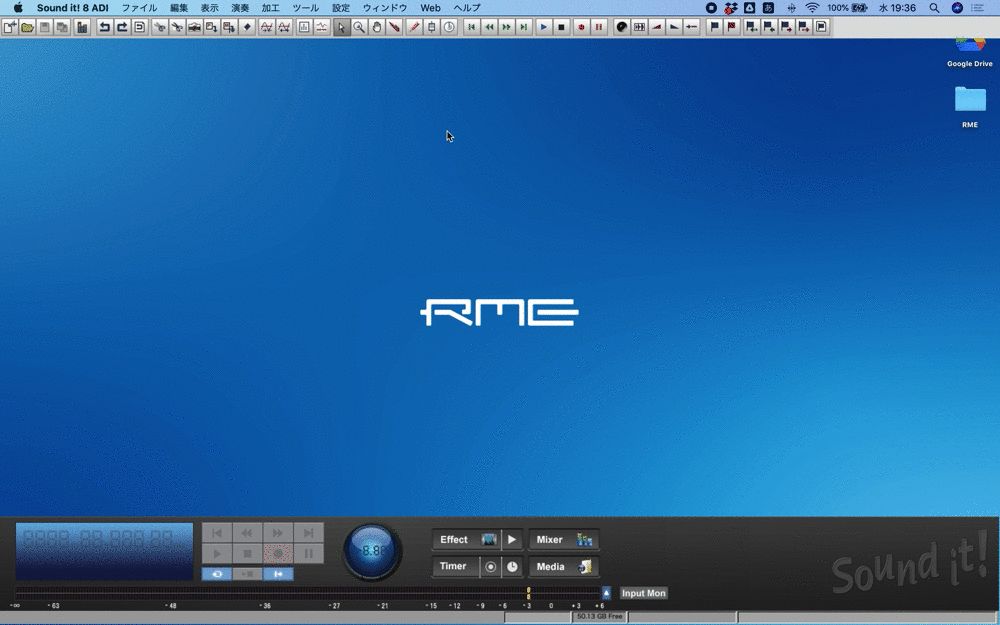Toggle the Timer record circle button
Viewport: 1000px width, 625px height.
(x=491, y=567)
